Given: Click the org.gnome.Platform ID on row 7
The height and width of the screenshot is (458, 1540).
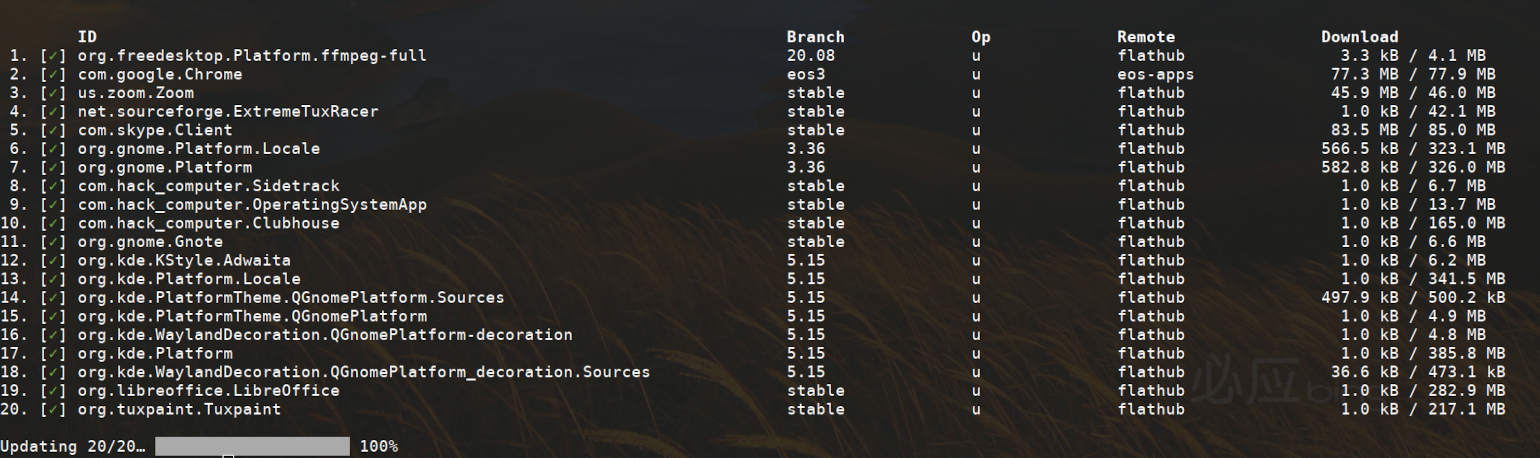Looking at the screenshot, I should click(165, 167).
